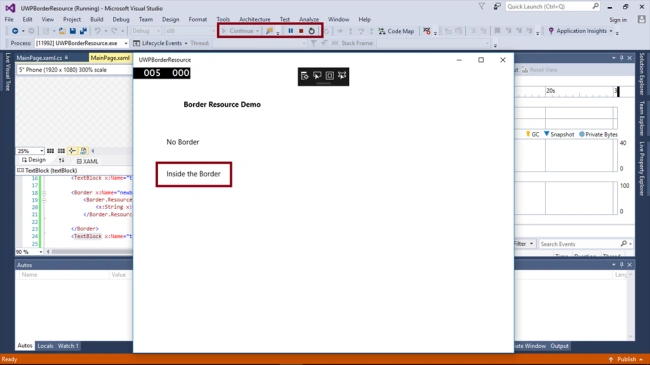The height and width of the screenshot is (365, 650).
Task: Open the Analyze menu
Action: (309, 19)
